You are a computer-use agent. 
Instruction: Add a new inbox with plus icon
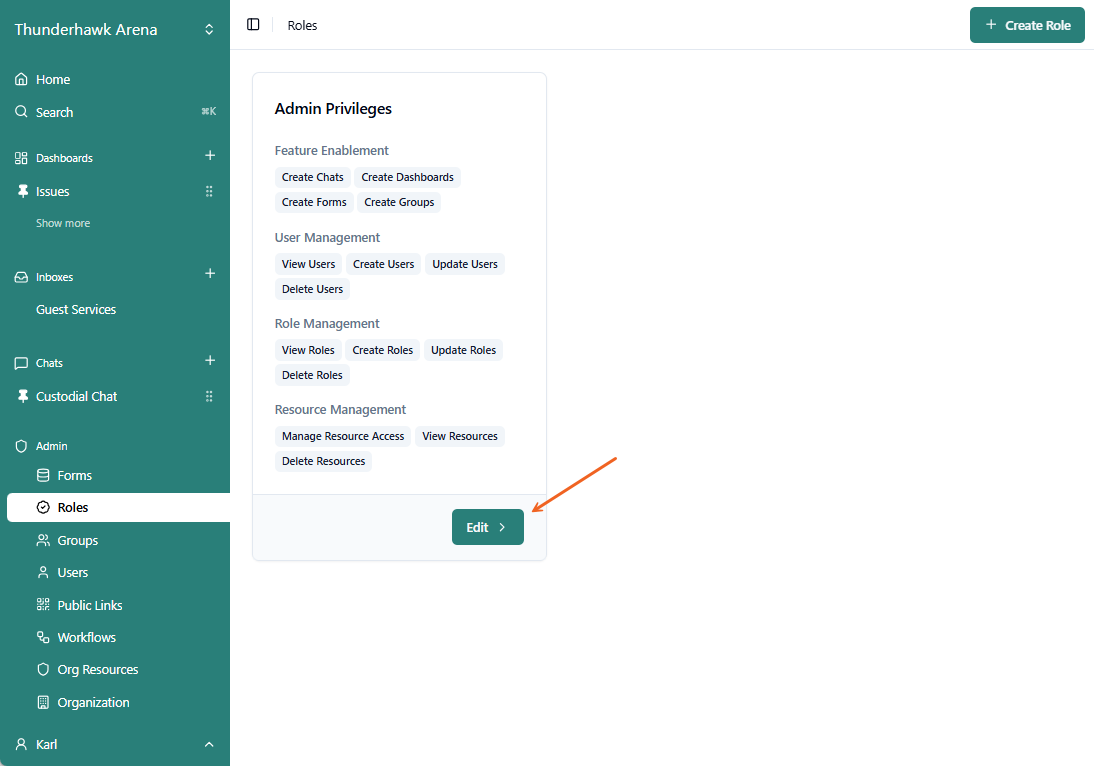[x=210, y=274]
